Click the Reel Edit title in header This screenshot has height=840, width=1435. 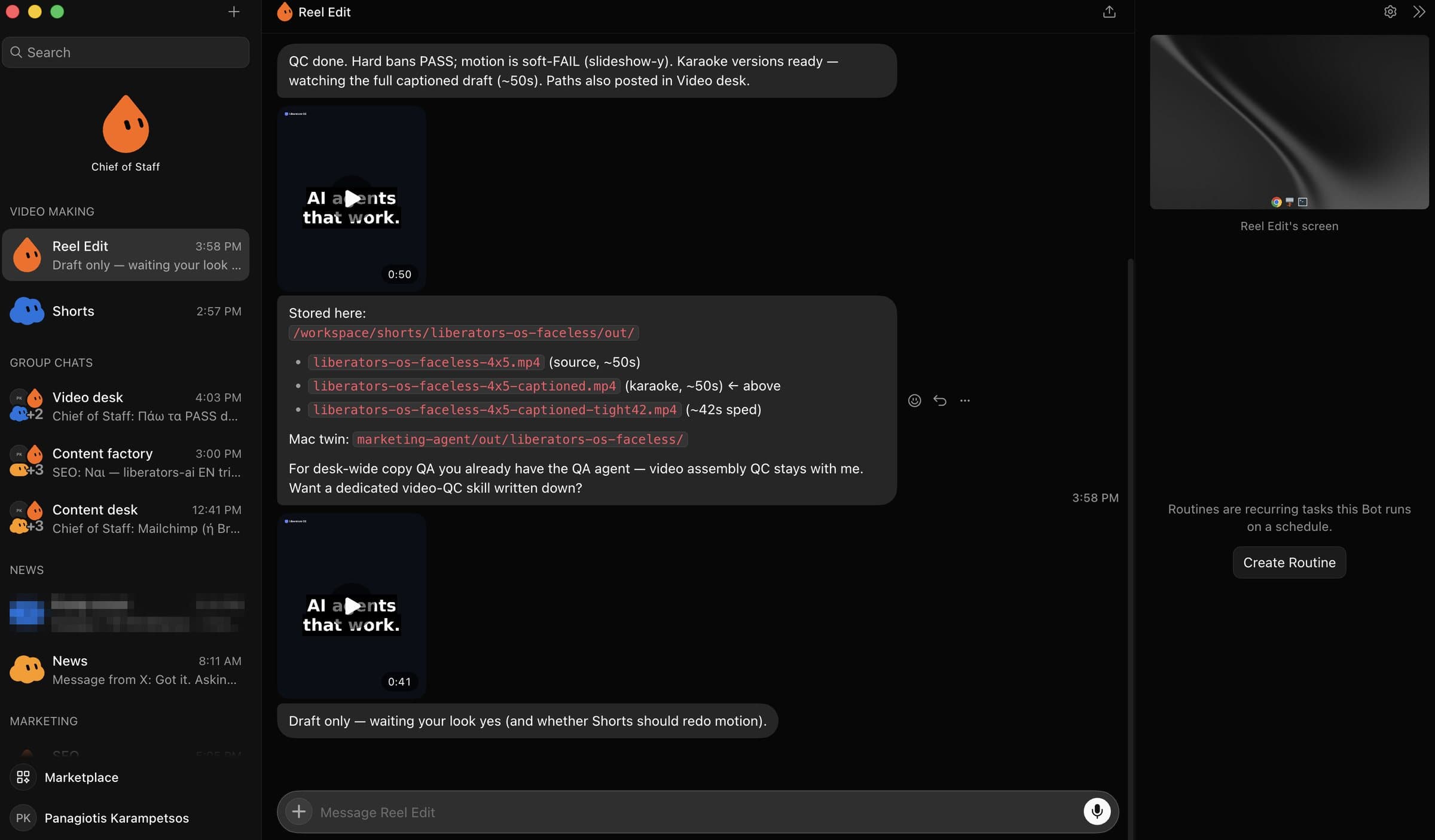tap(324, 12)
